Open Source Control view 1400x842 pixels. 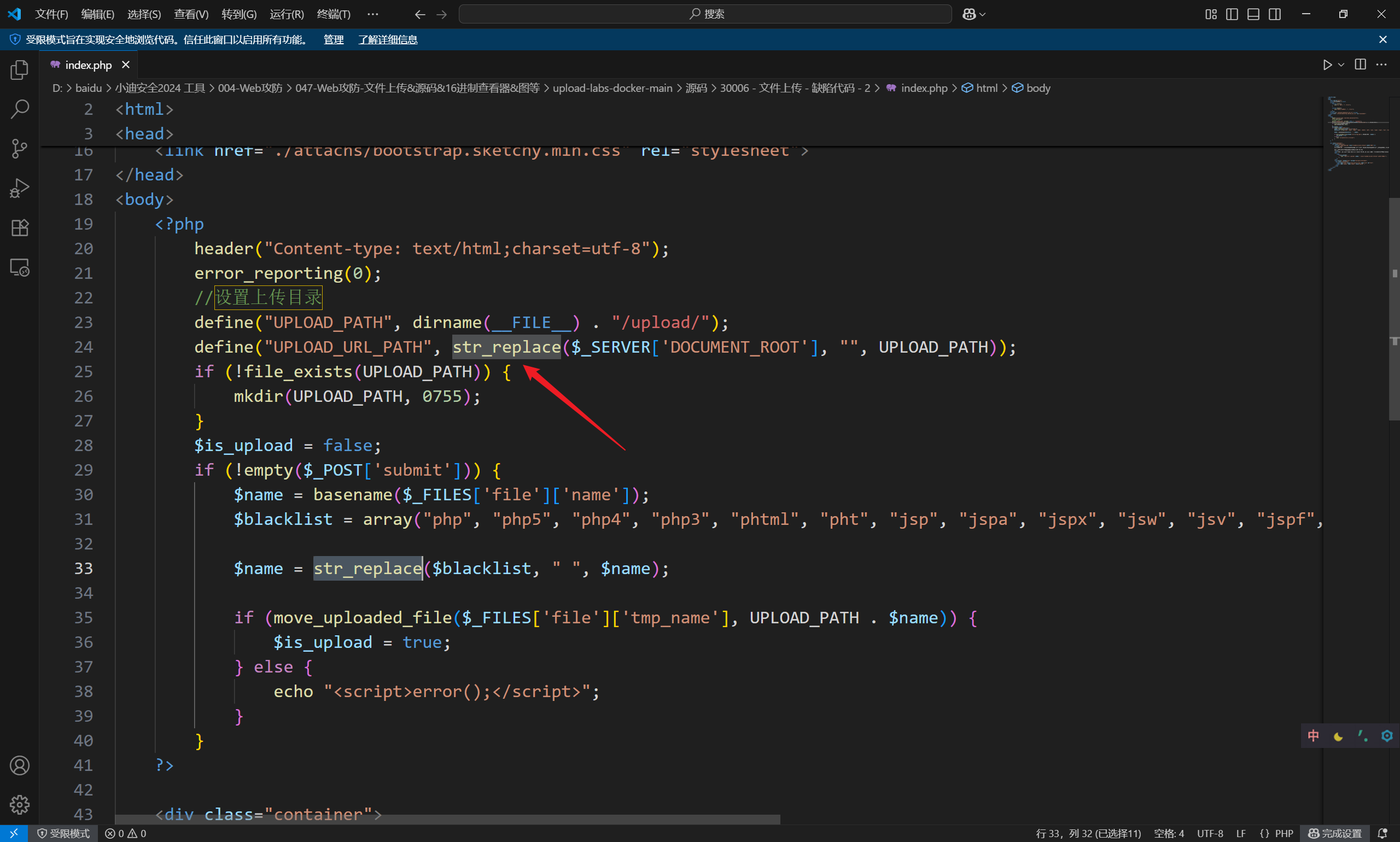pyautogui.click(x=19, y=149)
